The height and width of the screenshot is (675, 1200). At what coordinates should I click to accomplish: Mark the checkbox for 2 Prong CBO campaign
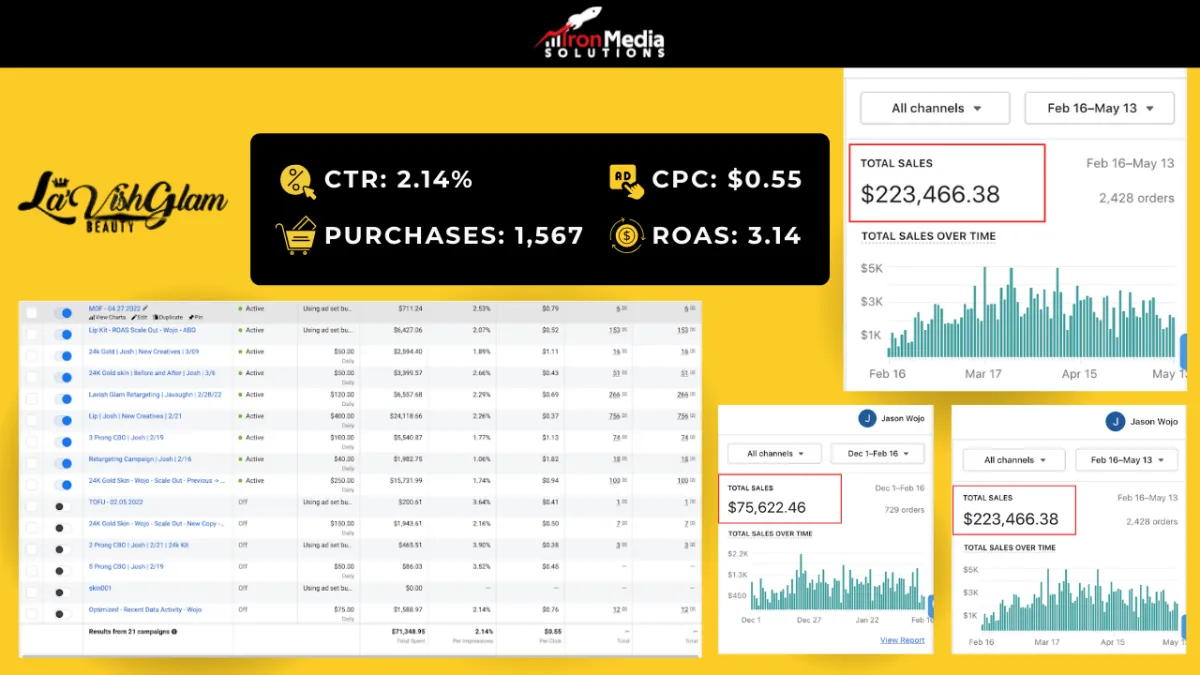[x=32, y=549]
